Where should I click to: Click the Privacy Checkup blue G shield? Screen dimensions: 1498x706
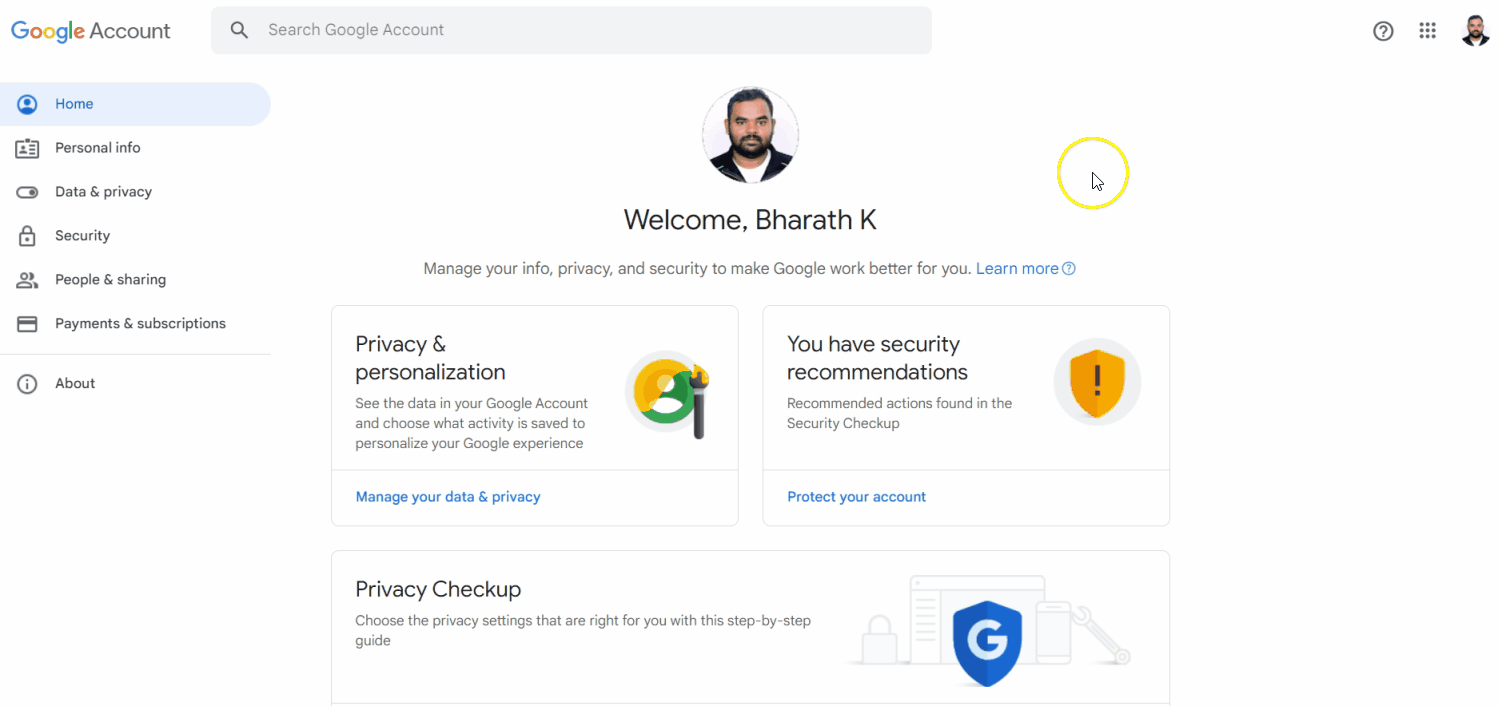click(x=987, y=642)
